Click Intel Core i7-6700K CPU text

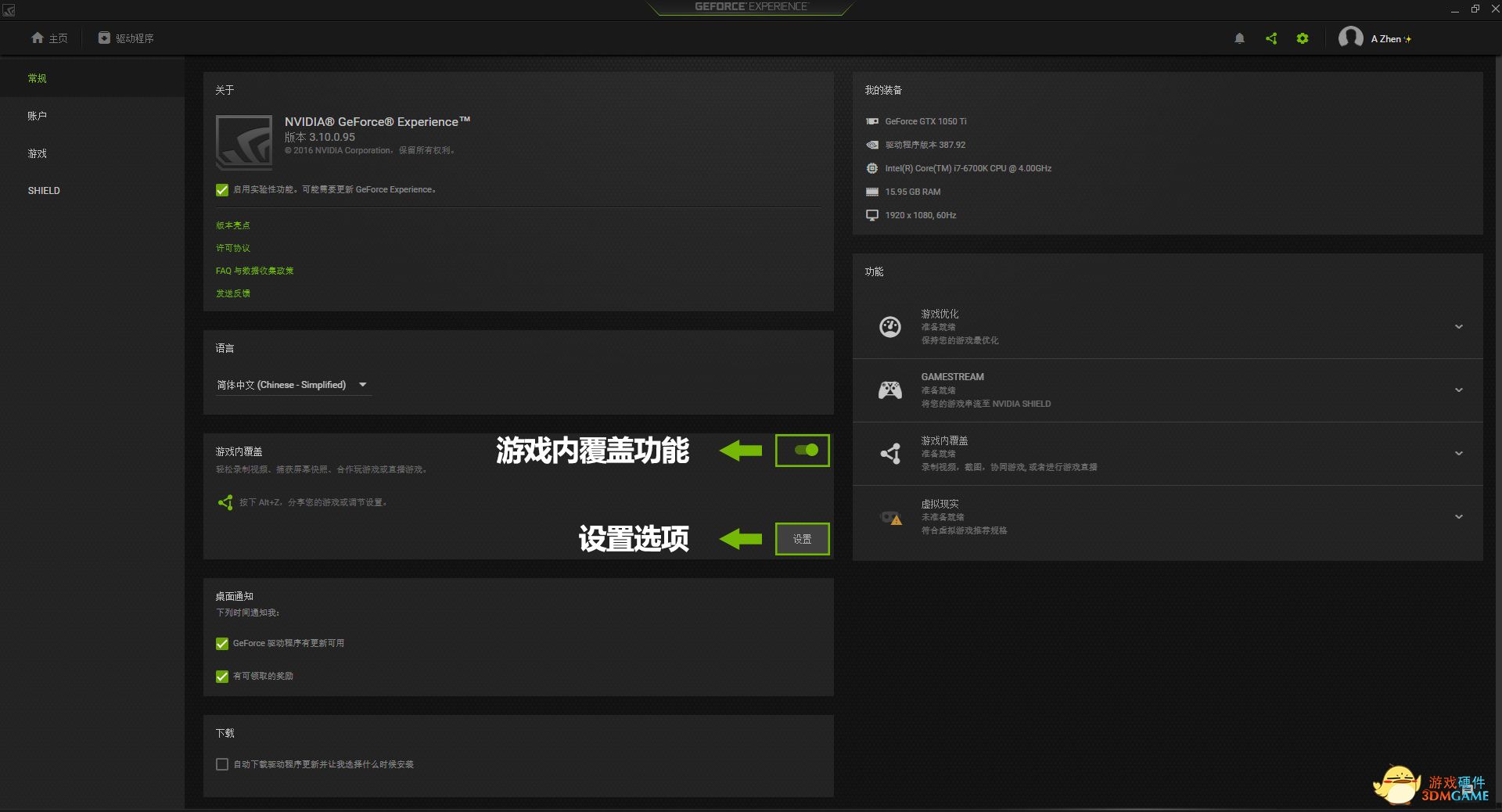(x=968, y=168)
